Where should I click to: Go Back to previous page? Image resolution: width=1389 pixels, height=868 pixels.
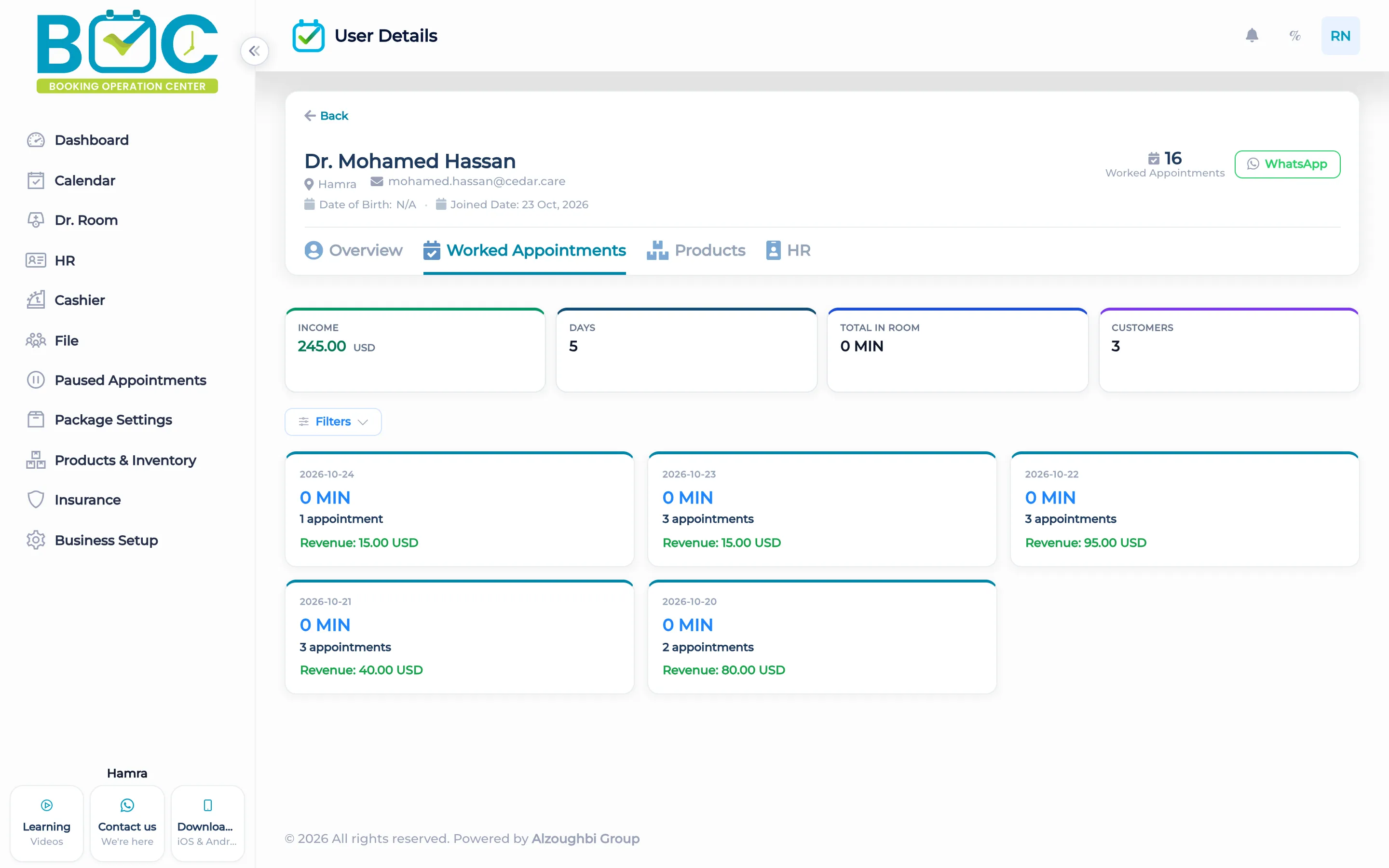326,116
